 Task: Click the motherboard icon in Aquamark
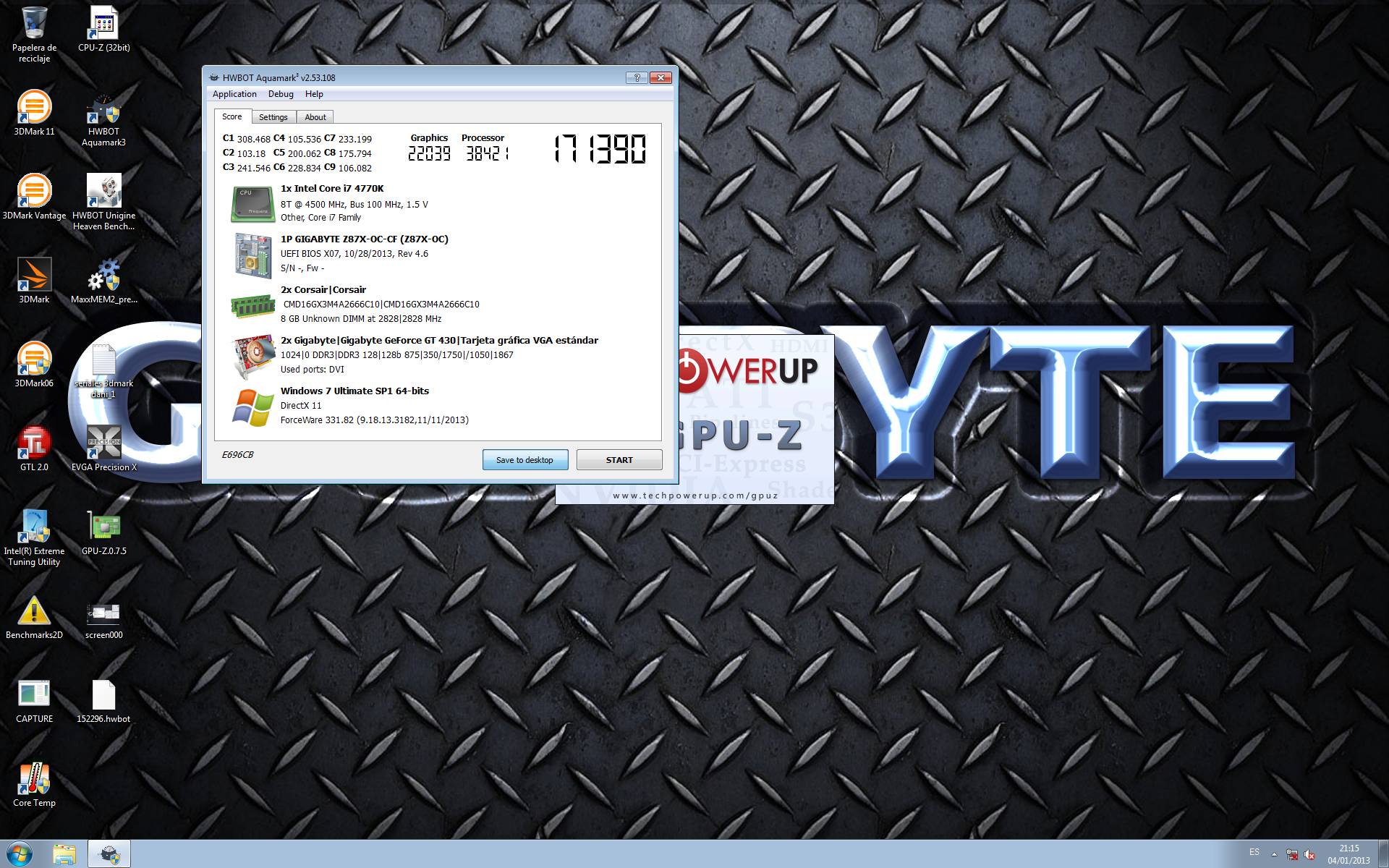pyautogui.click(x=252, y=255)
